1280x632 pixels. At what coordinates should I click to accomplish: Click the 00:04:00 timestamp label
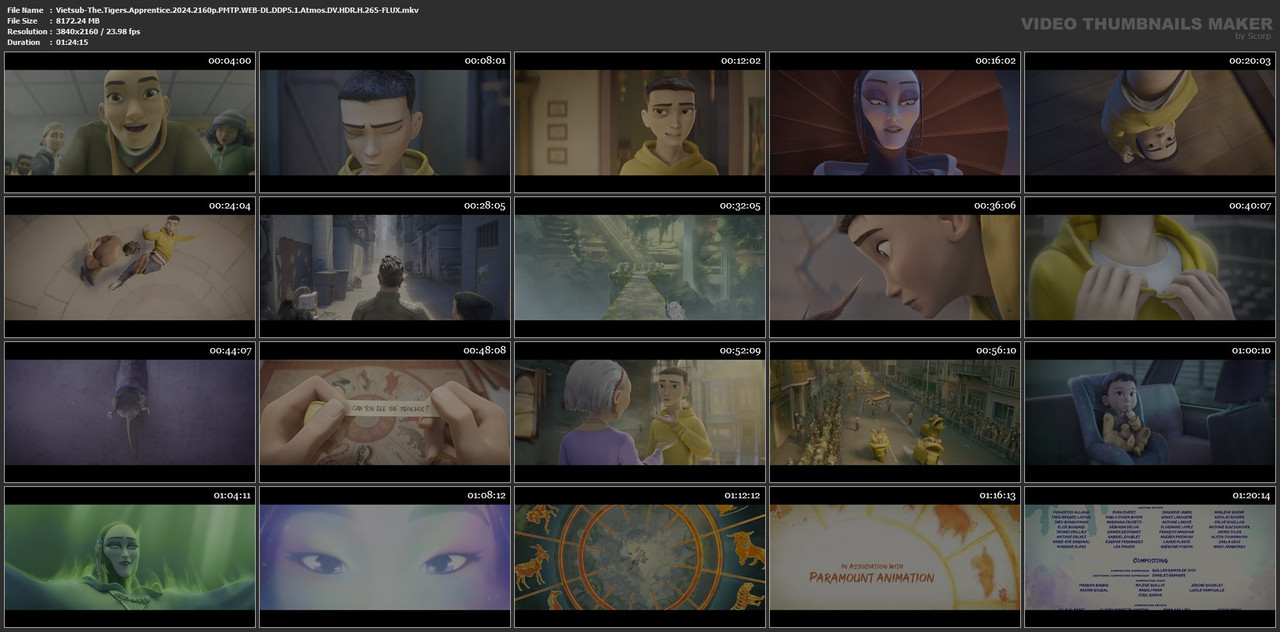pyautogui.click(x=230, y=61)
